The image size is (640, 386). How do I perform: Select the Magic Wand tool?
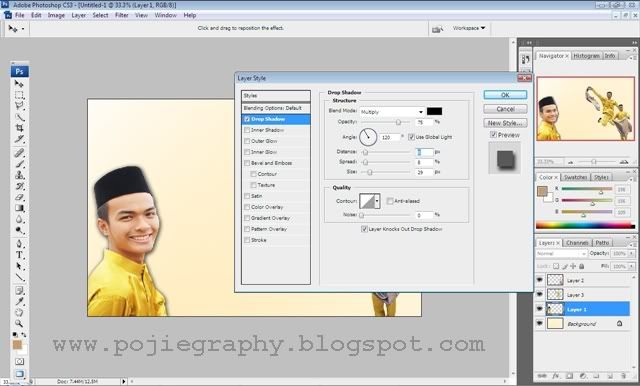19,118
